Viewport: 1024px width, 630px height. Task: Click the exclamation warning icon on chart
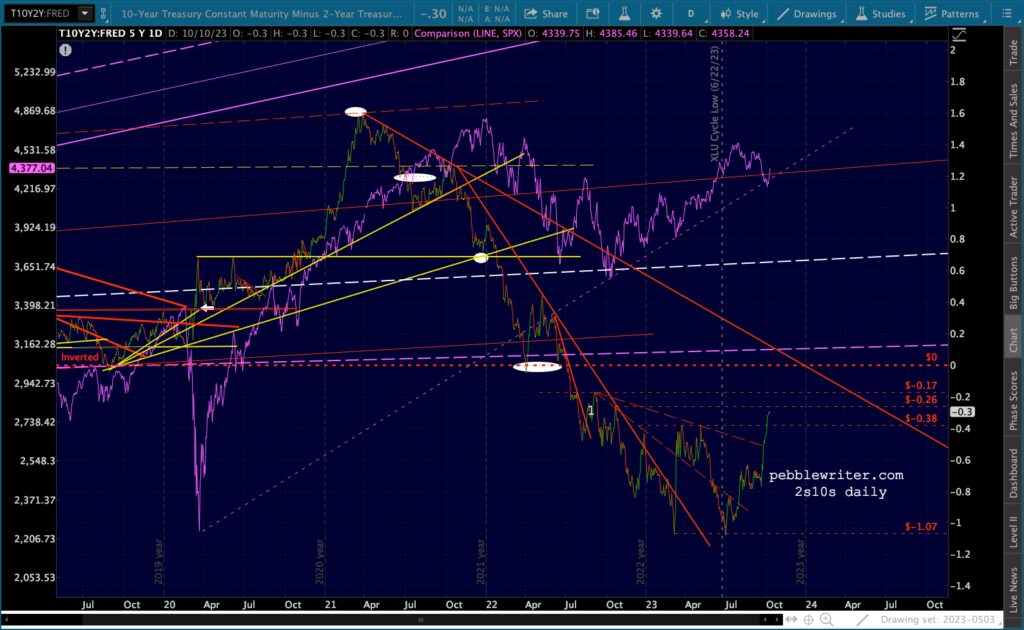pos(65,50)
